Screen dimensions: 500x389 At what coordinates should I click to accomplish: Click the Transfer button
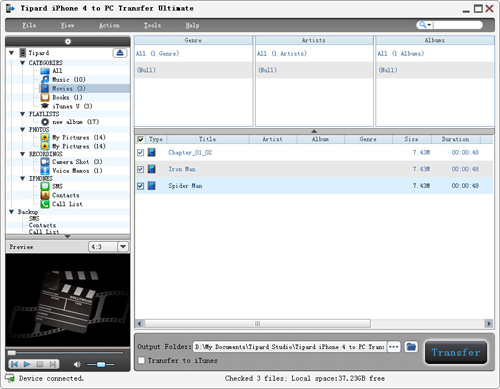[x=456, y=352]
